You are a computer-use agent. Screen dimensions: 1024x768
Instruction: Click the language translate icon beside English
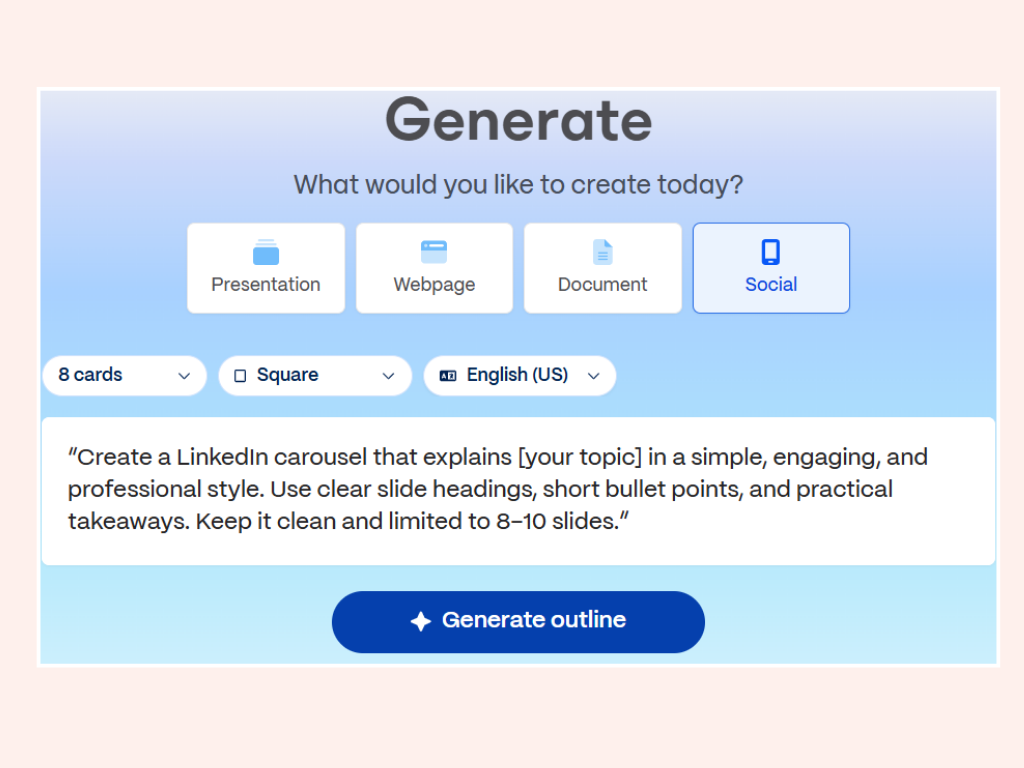(448, 376)
